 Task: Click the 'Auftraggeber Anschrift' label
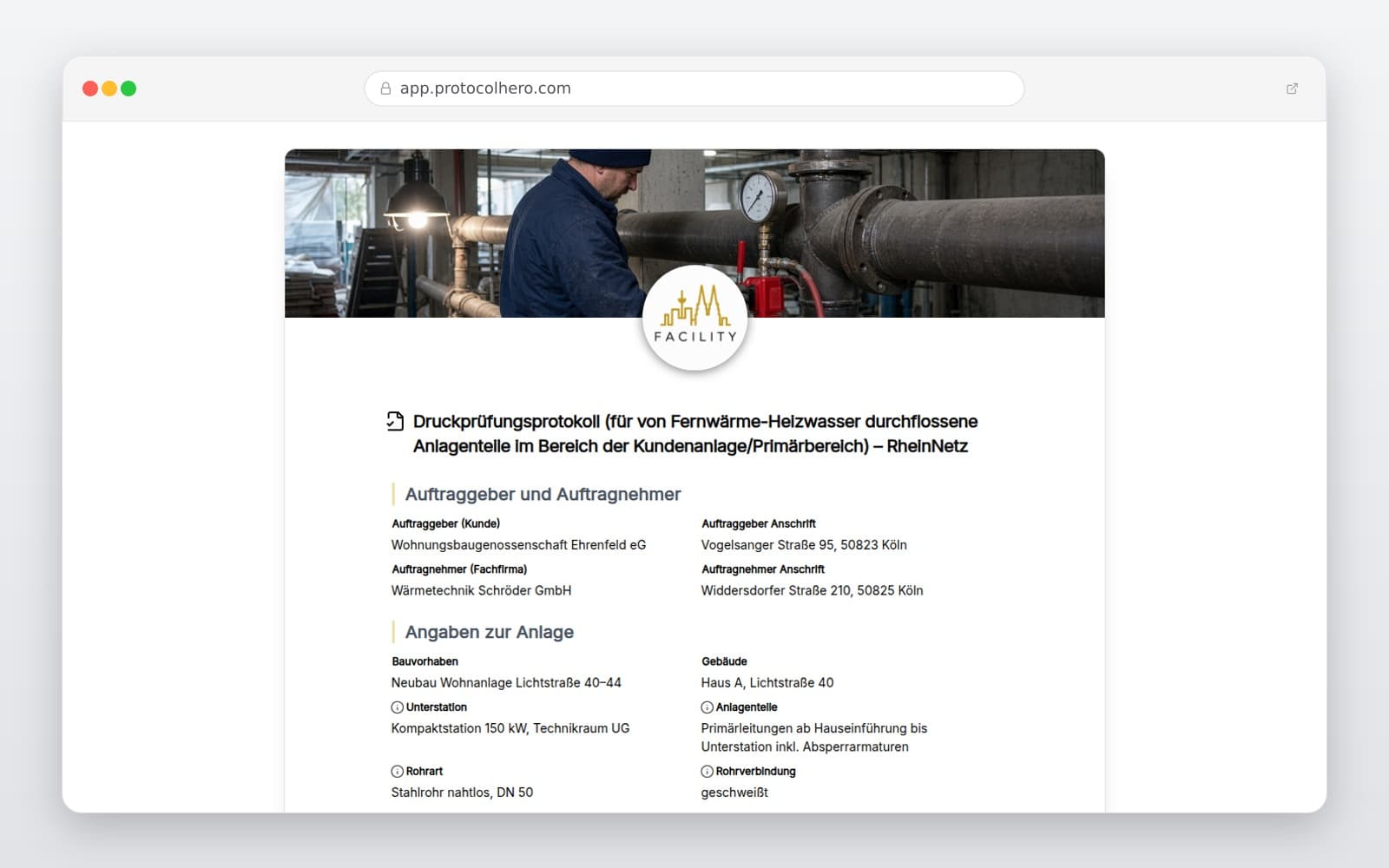click(759, 523)
